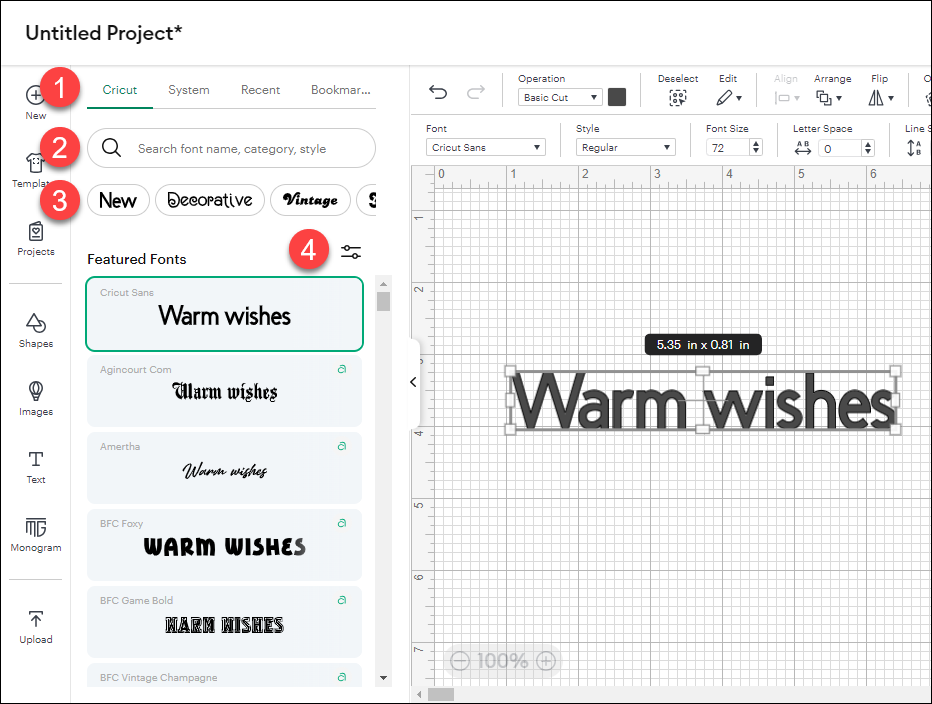Zoom out with minus icon

459,661
